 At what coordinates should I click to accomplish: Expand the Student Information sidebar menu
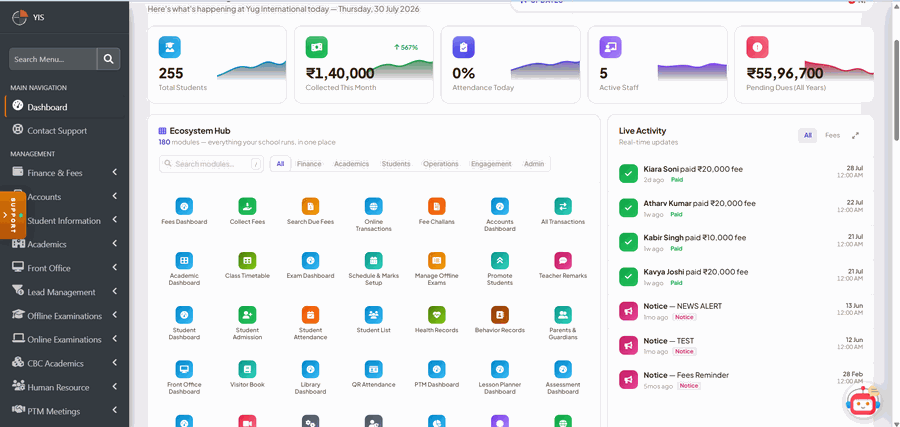[65, 220]
